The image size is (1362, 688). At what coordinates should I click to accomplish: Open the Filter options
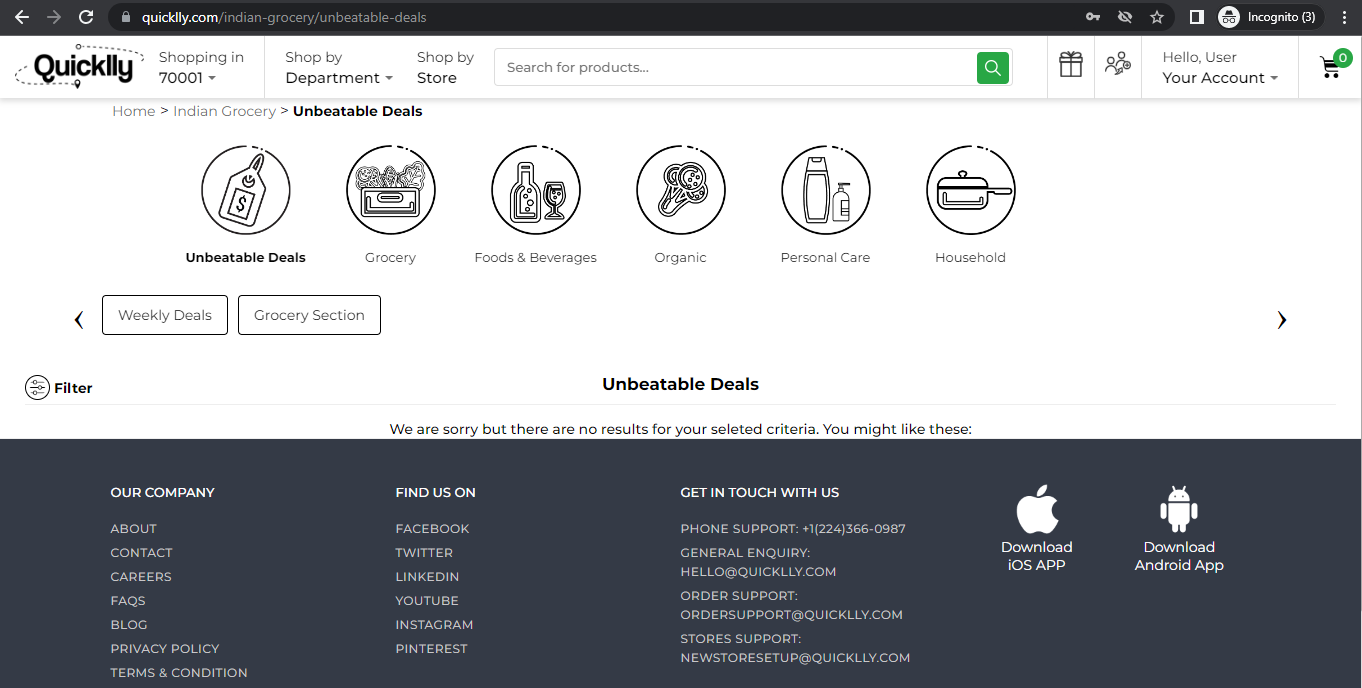[59, 388]
